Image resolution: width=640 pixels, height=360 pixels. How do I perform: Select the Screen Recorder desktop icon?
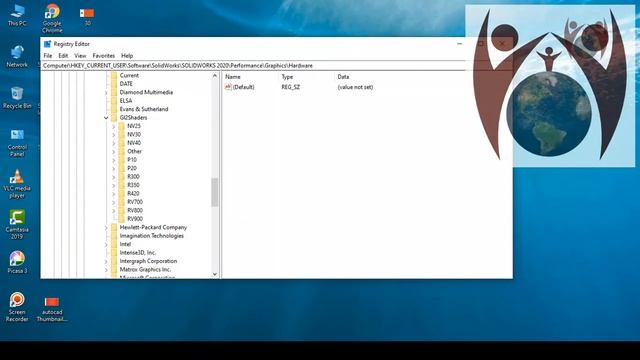(17, 307)
